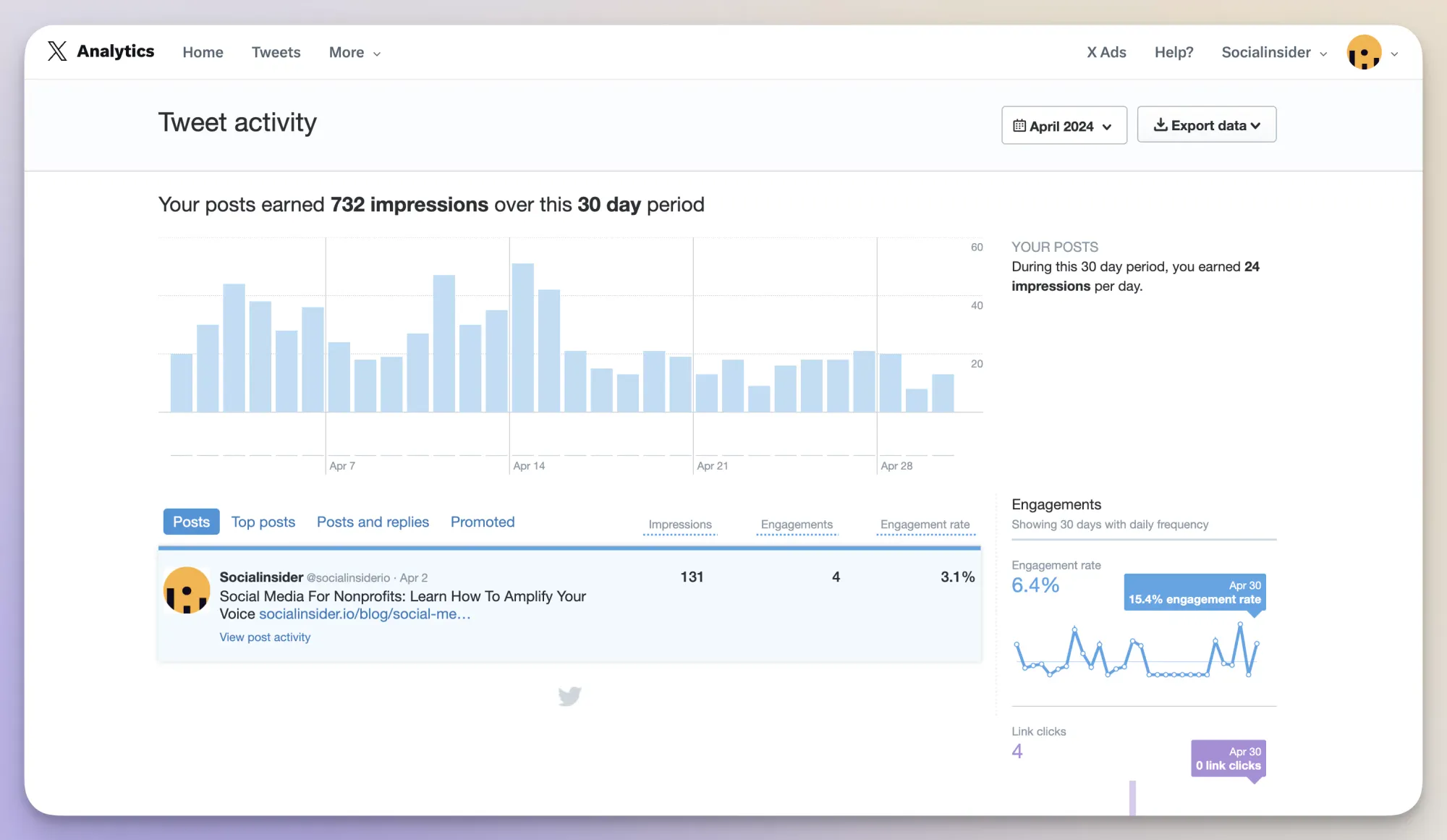
Task: Open the profile avatar in the top bar
Action: pyautogui.click(x=1364, y=52)
